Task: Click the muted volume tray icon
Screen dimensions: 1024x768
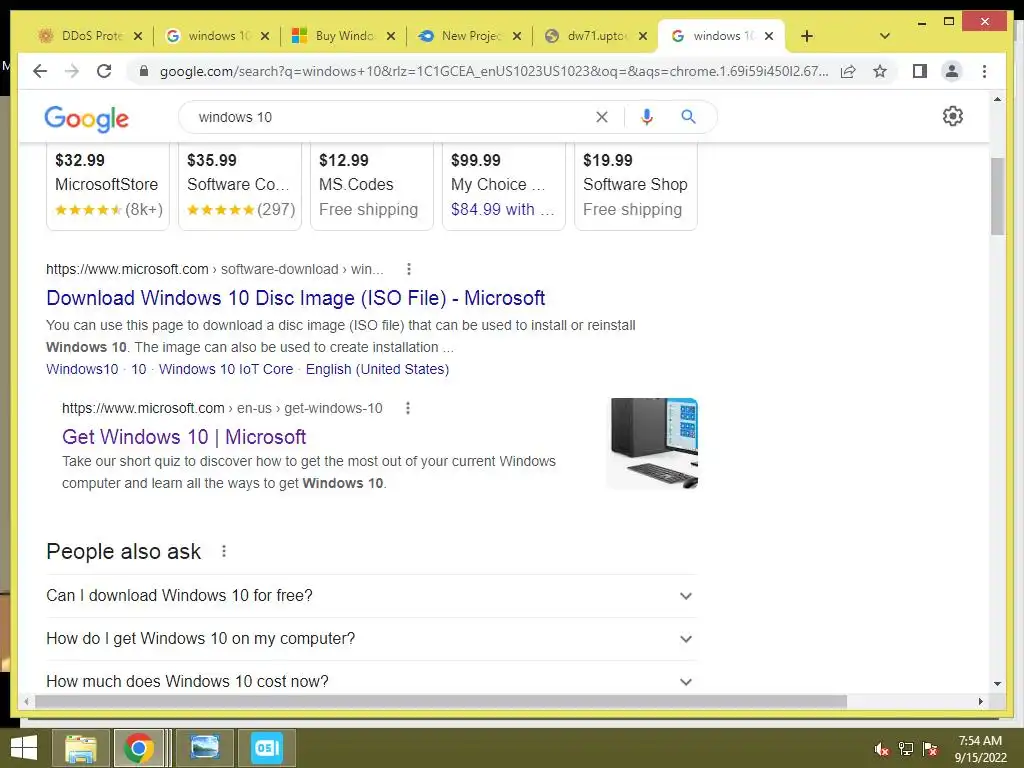Action: click(881, 749)
